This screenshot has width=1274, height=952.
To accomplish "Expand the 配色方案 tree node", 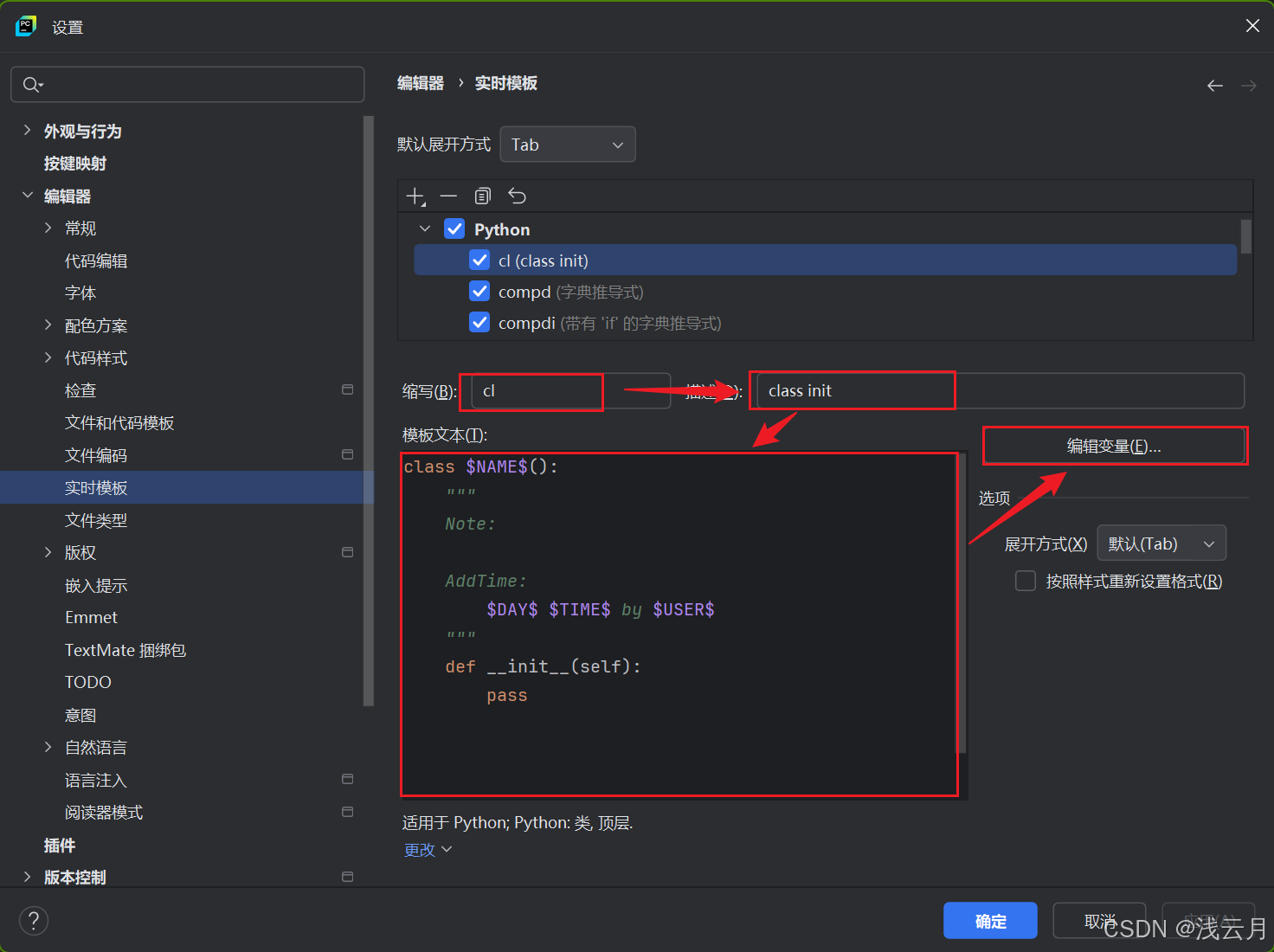I will click(48, 325).
